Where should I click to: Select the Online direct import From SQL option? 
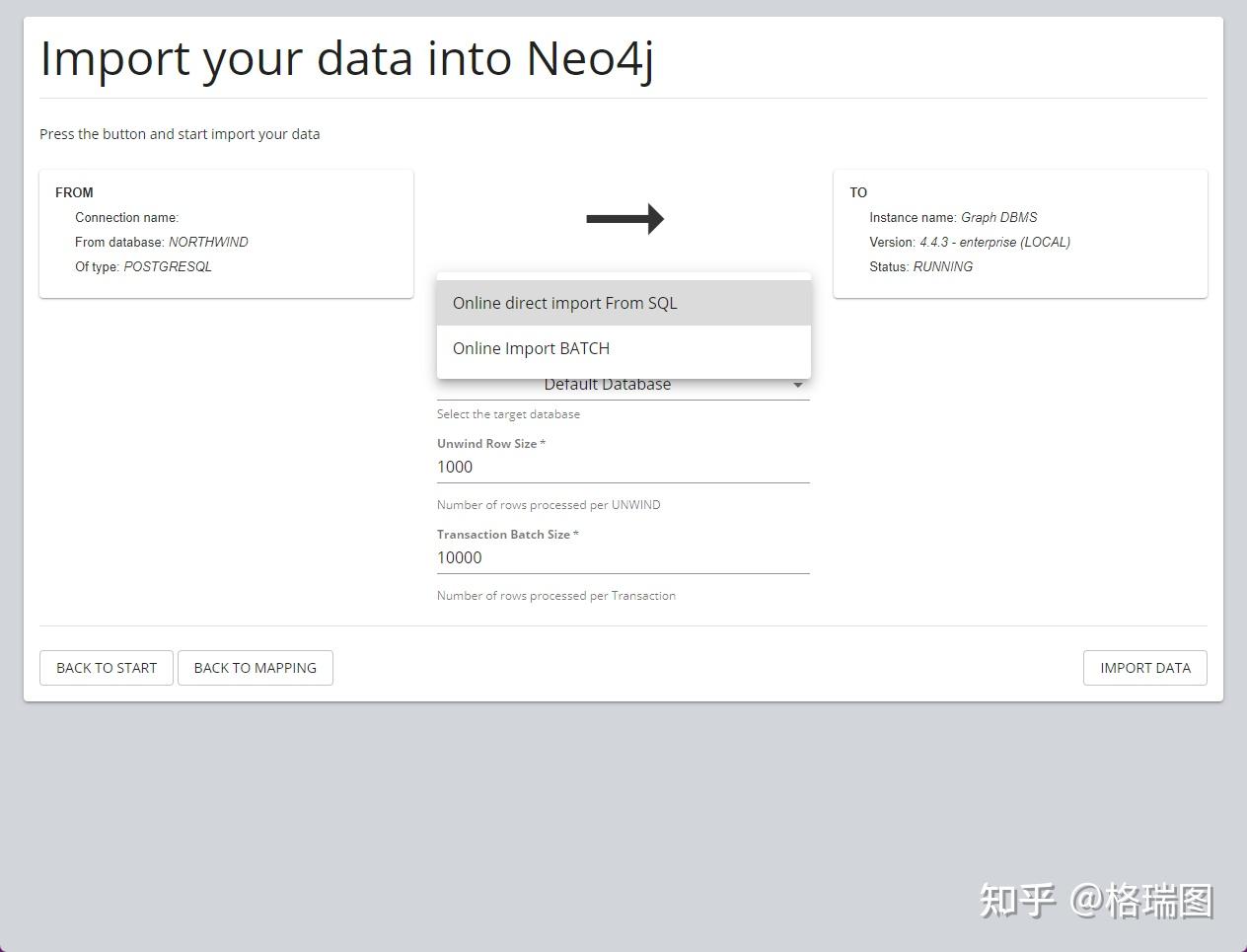tap(564, 303)
